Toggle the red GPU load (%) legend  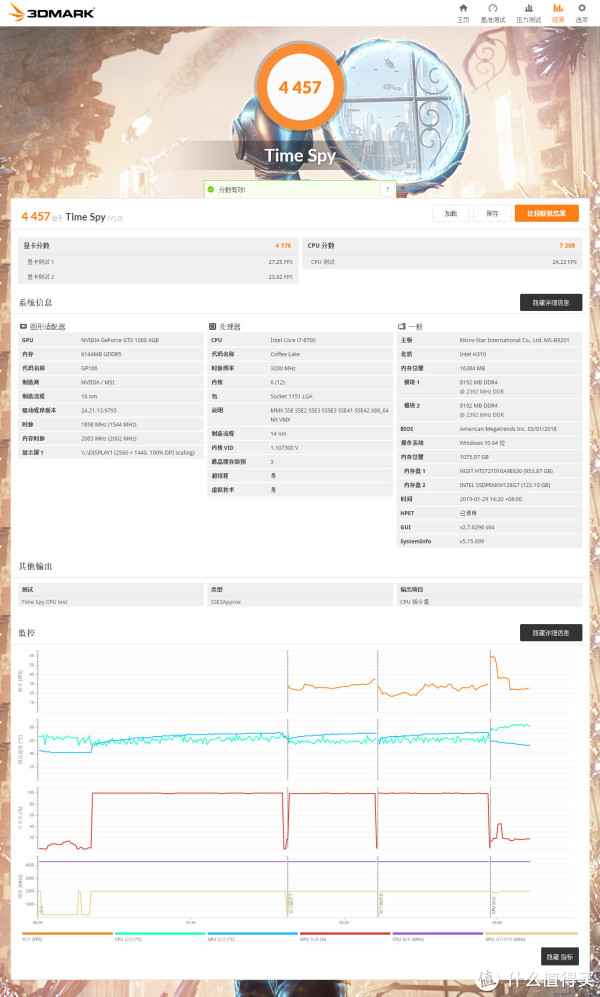(x=344, y=936)
